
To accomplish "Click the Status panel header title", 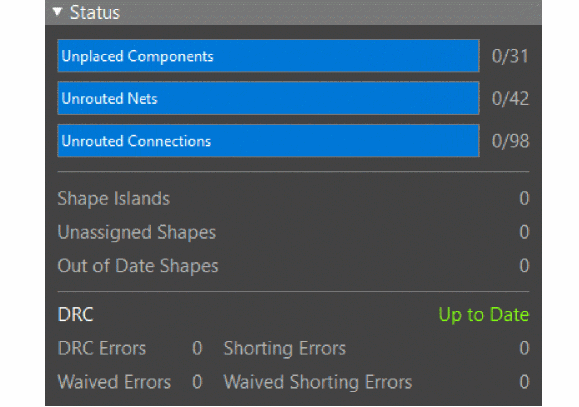I will pos(95,13).
